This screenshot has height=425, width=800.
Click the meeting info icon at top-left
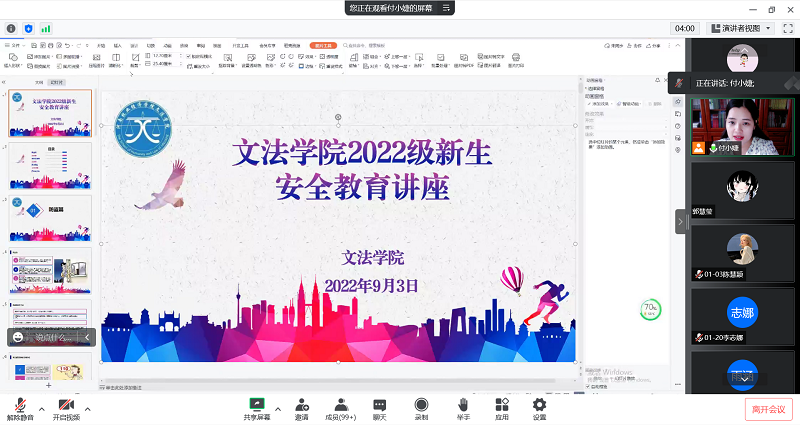pyautogui.click(x=11, y=29)
